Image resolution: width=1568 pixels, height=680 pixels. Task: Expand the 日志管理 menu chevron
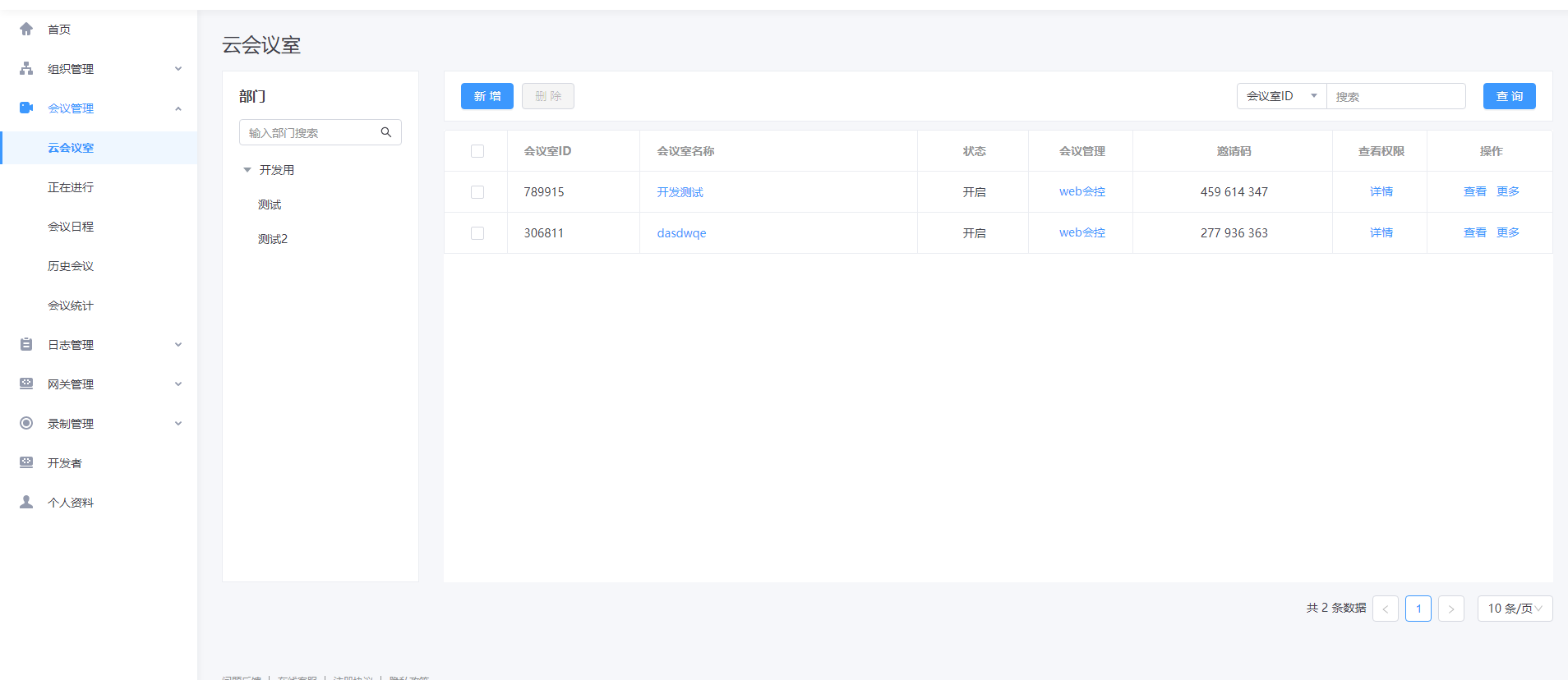click(x=178, y=345)
